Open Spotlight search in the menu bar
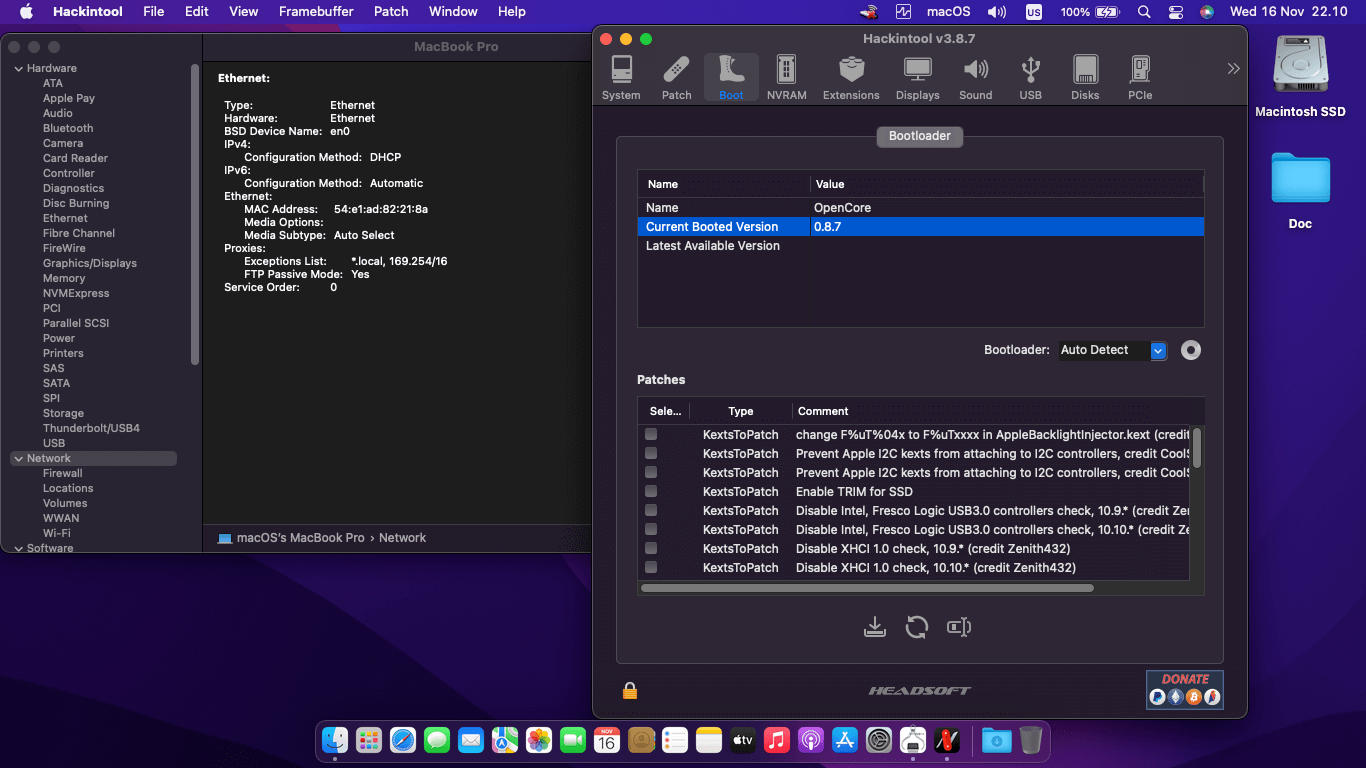Screen dimensions: 1366x768 (1144, 12)
